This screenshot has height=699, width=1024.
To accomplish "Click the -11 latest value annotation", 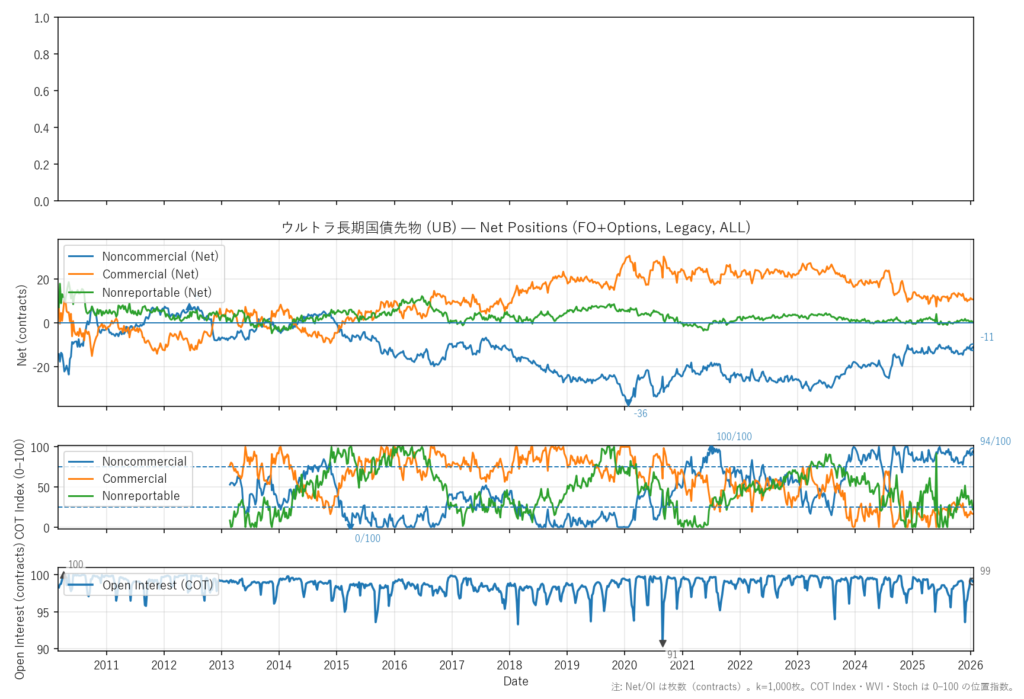I will (986, 338).
